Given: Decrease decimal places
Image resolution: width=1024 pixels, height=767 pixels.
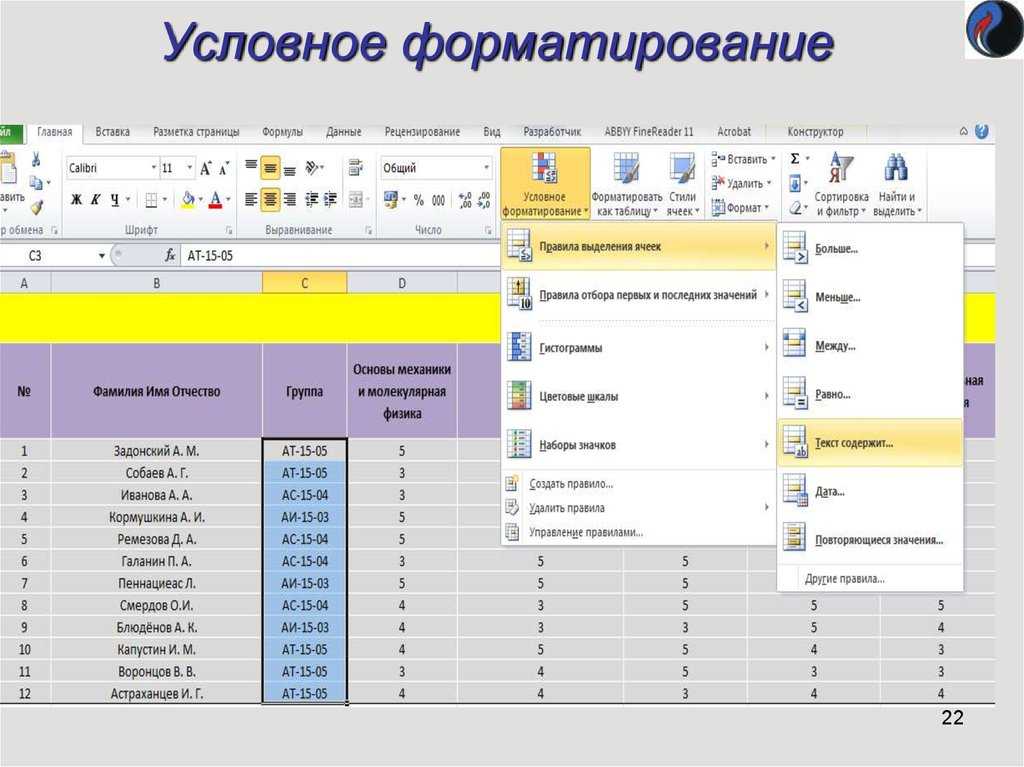Looking at the screenshot, I should (x=484, y=200).
